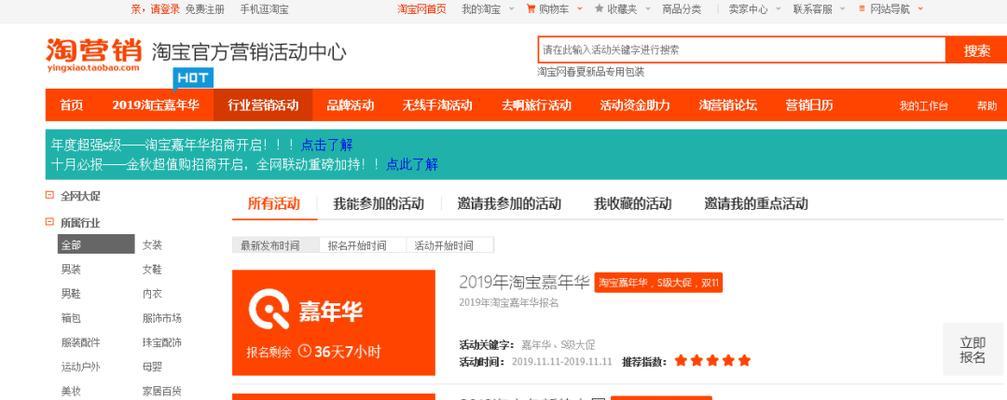Click the 网站导航 menu icon
The height and width of the screenshot is (400, 1007).
862,9
